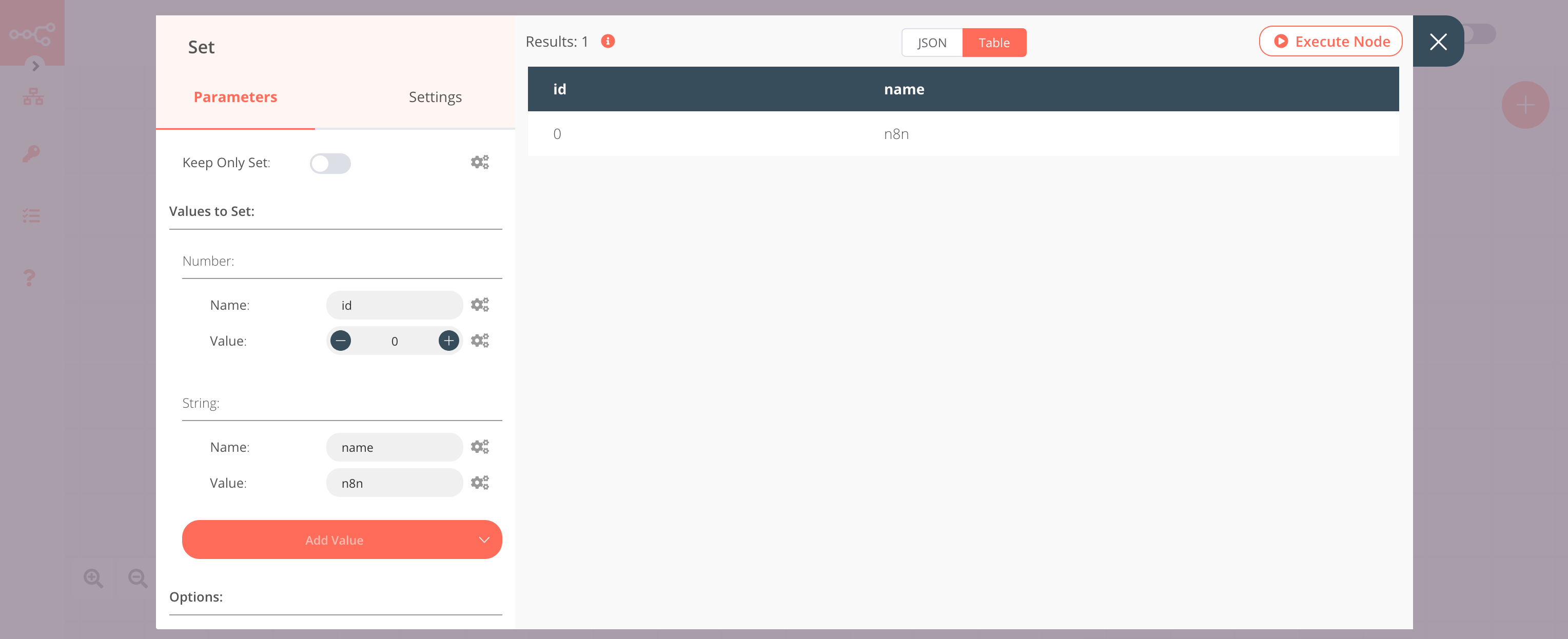1568x639 pixels.
Task: Select the Settings tab
Action: [x=435, y=97]
